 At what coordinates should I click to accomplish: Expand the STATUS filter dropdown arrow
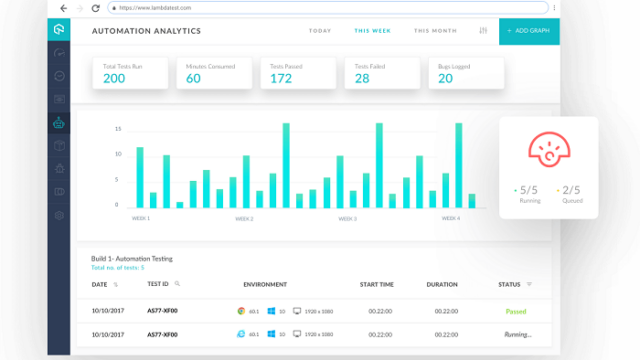[x=529, y=284]
